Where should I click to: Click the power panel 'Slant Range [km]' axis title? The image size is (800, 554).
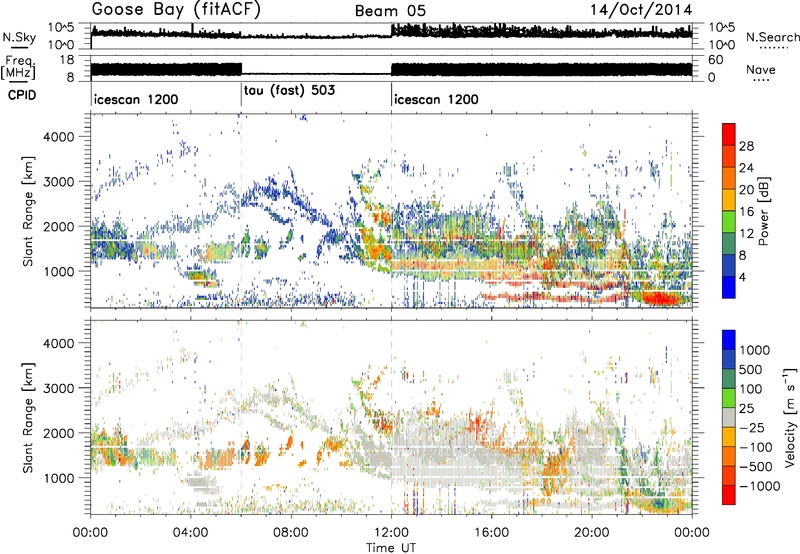29,211
